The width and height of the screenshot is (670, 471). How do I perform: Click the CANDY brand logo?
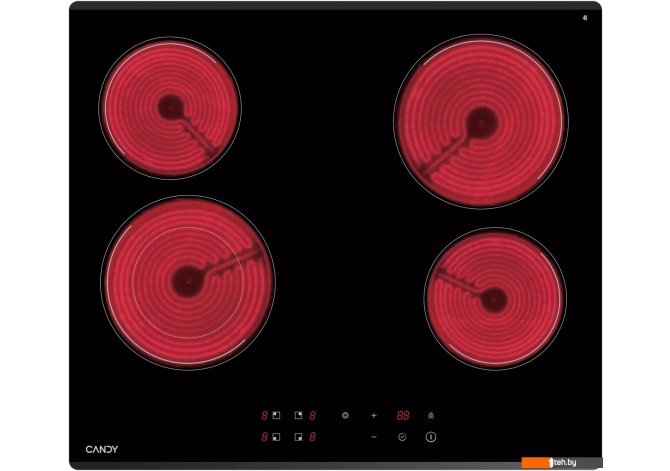tap(101, 449)
